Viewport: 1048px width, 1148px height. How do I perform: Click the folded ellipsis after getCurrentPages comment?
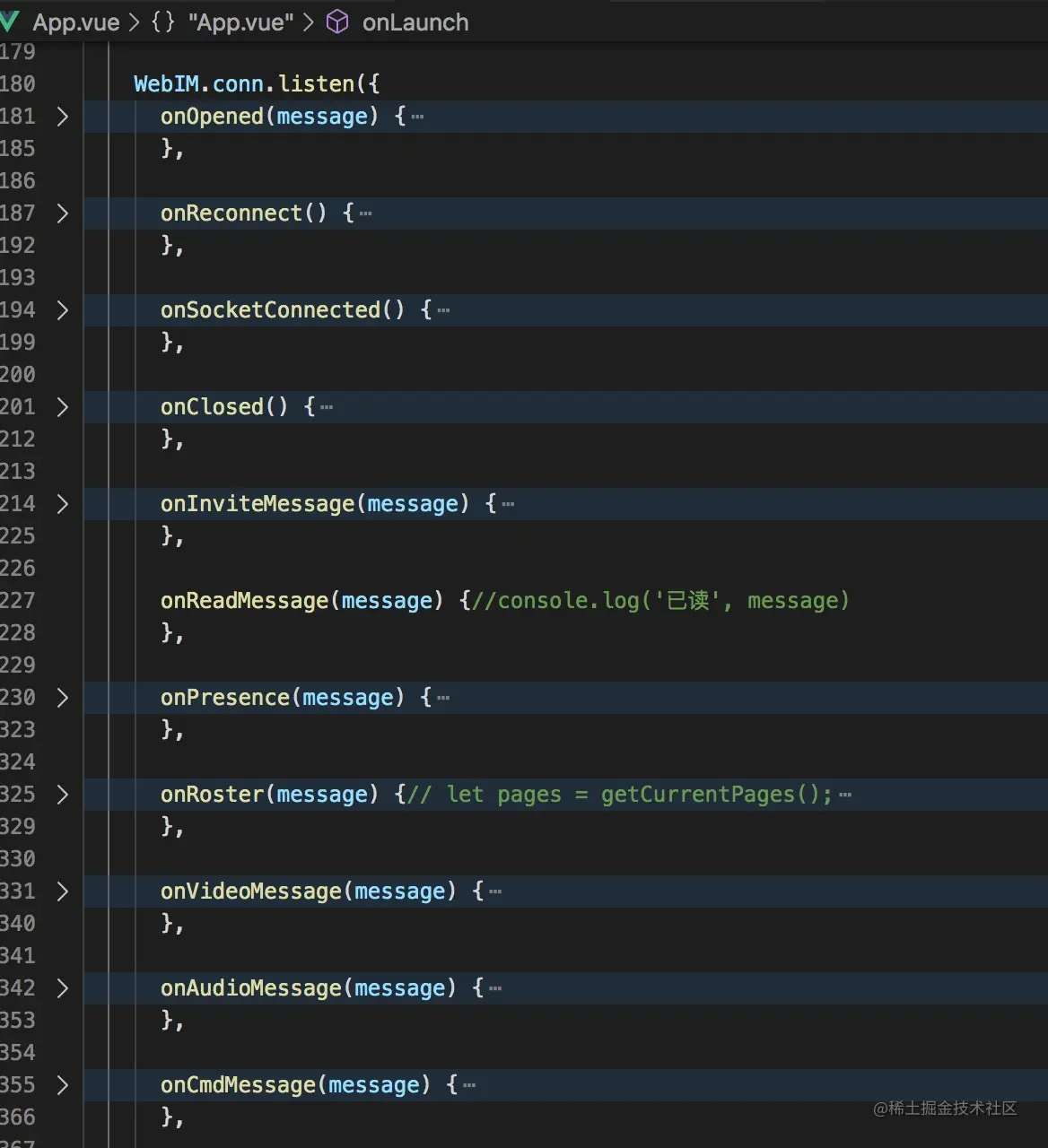[845, 795]
